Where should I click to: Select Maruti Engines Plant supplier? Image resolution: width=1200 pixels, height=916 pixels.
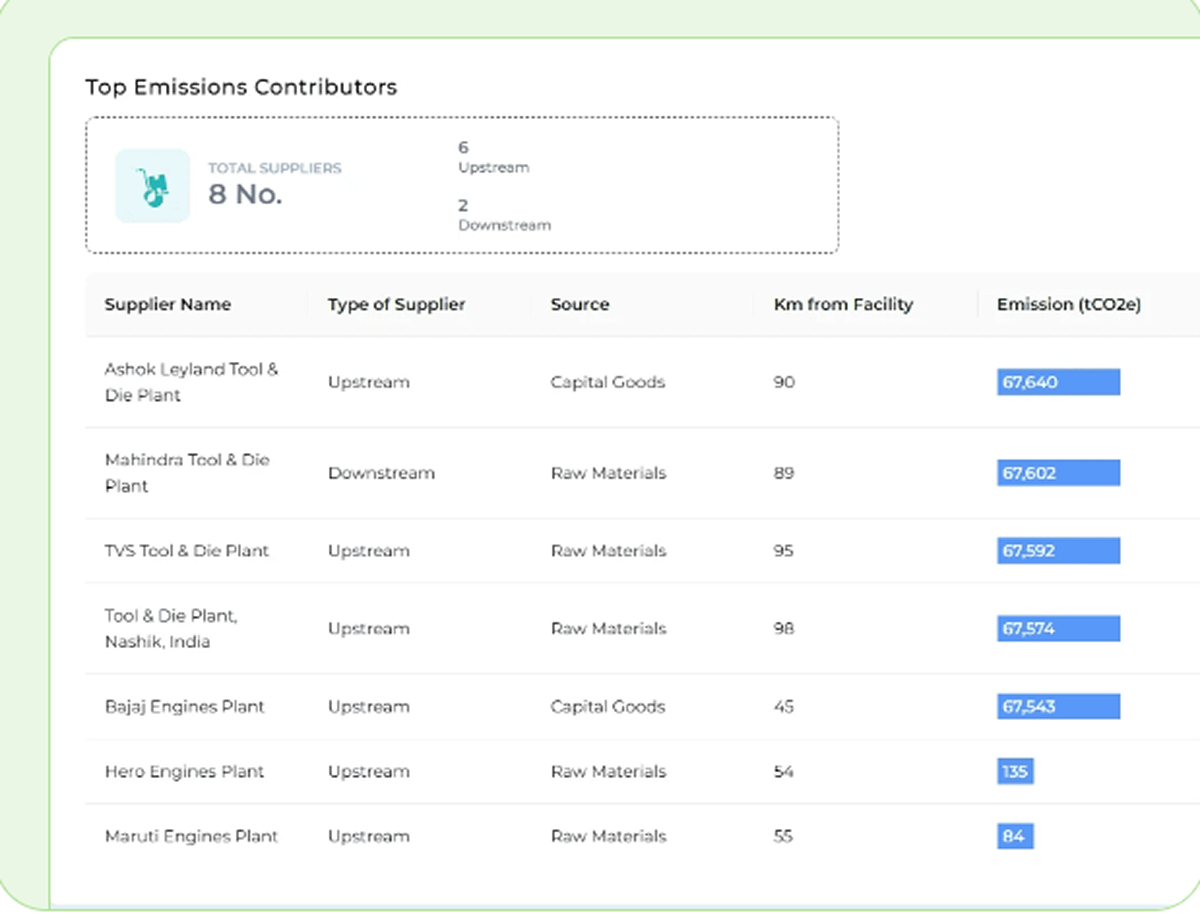(191, 837)
